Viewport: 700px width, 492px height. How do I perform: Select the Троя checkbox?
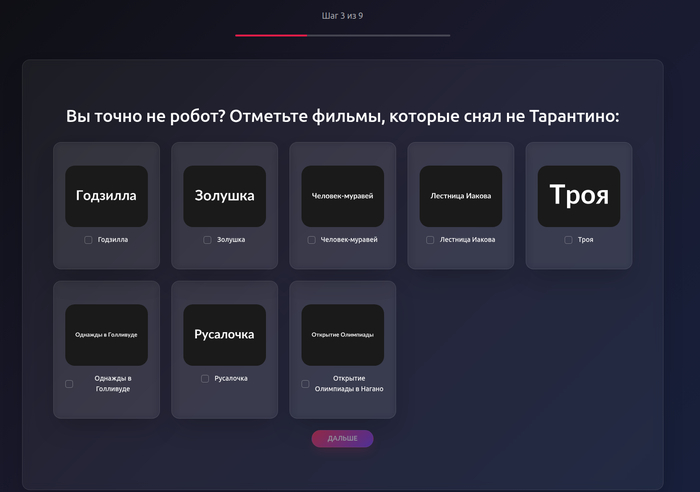pyautogui.click(x=568, y=240)
